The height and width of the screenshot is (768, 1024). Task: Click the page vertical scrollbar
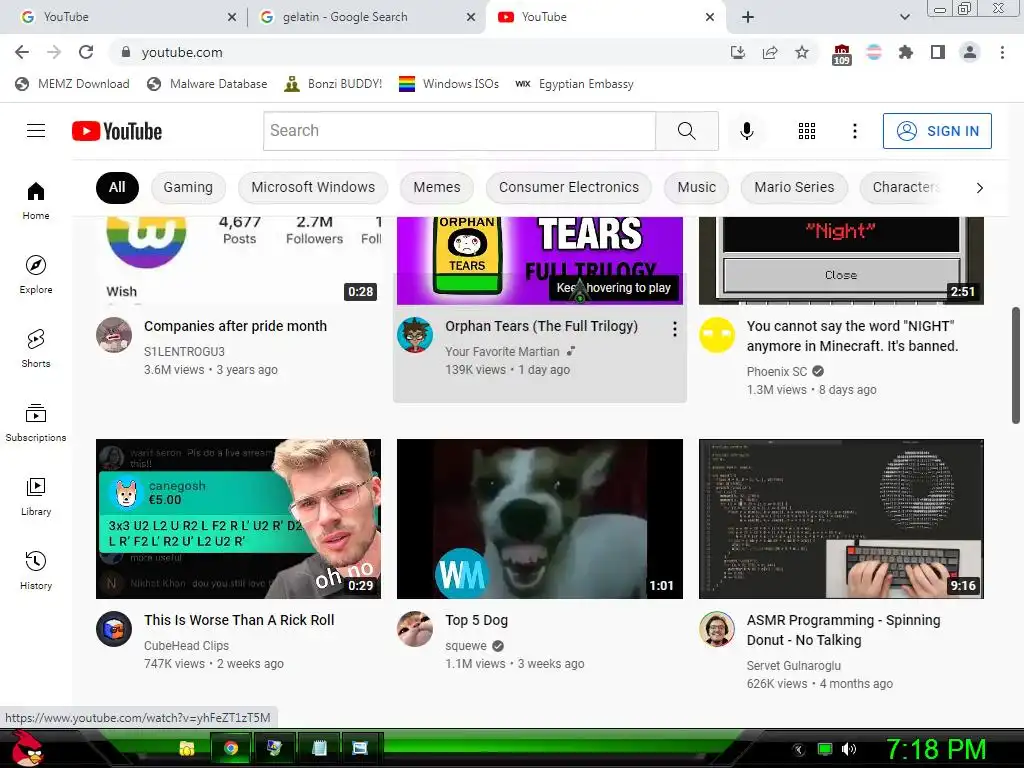(1016, 366)
